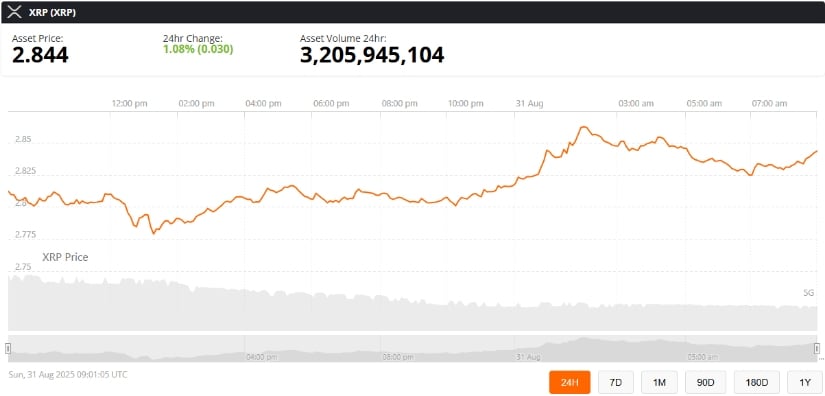Click the XRP Price legend label
This screenshot has height=396, width=825.
tap(65, 257)
